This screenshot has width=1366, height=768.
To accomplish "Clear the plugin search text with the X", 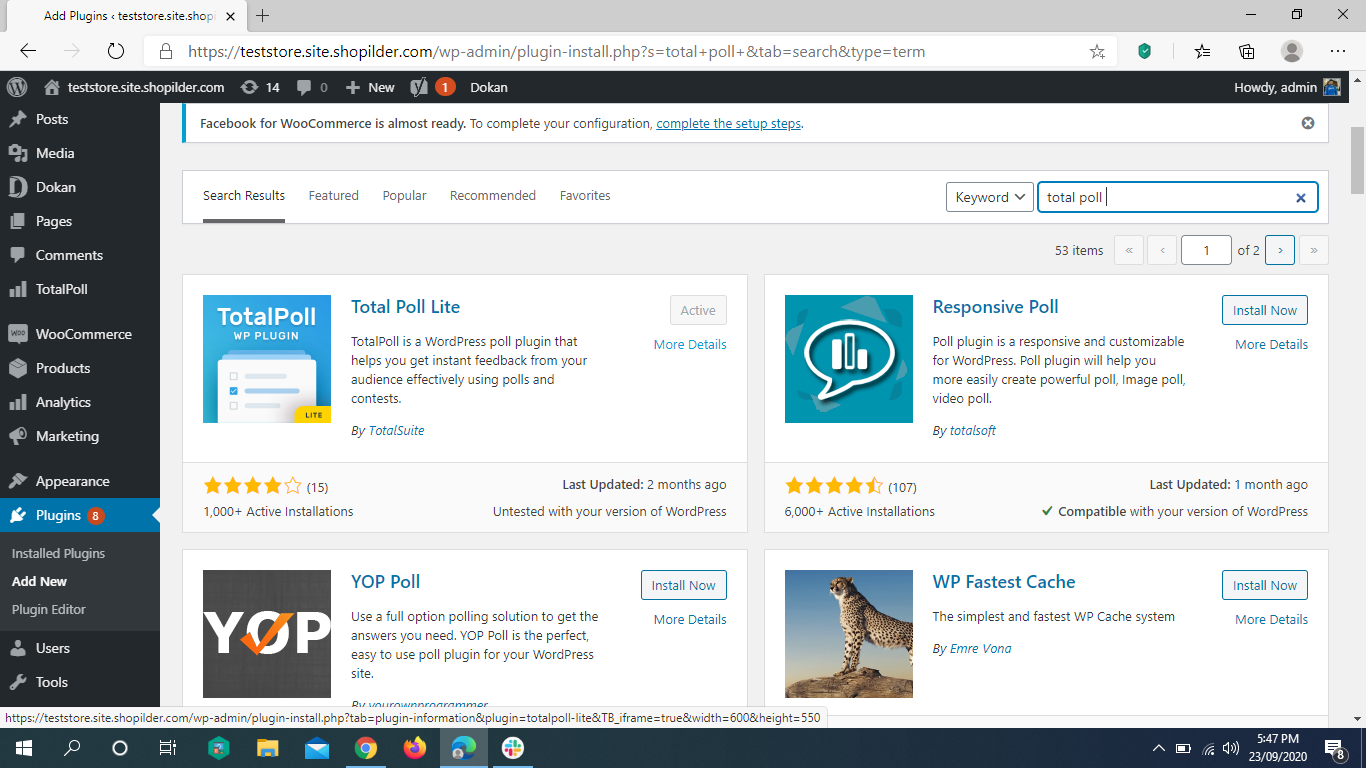I will click(x=1301, y=198).
